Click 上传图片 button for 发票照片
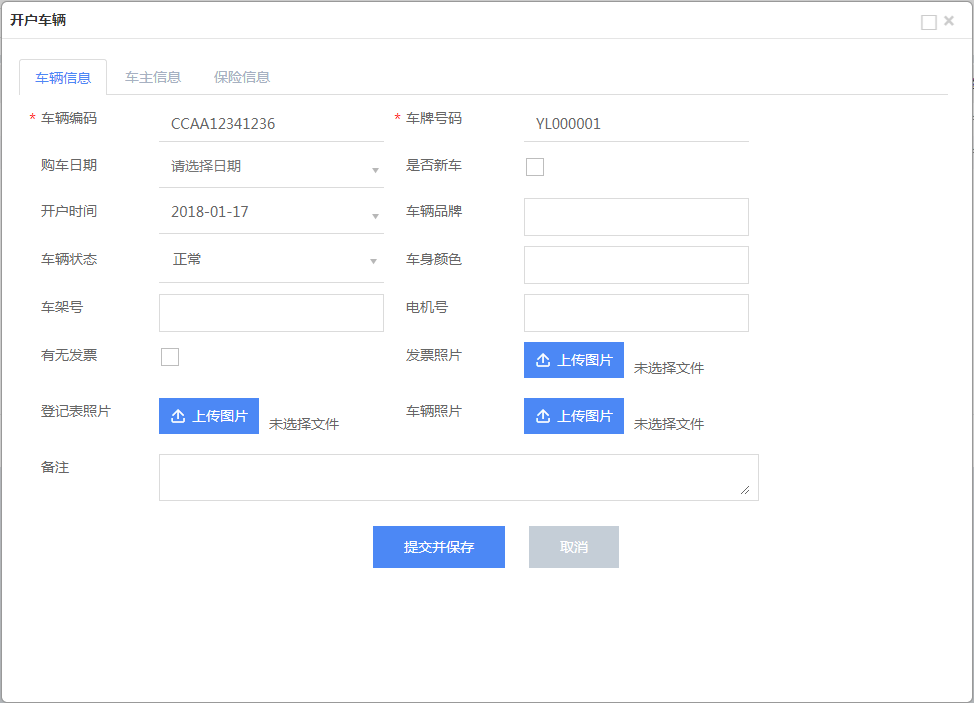The image size is (974, 703). tap(573, 360)
